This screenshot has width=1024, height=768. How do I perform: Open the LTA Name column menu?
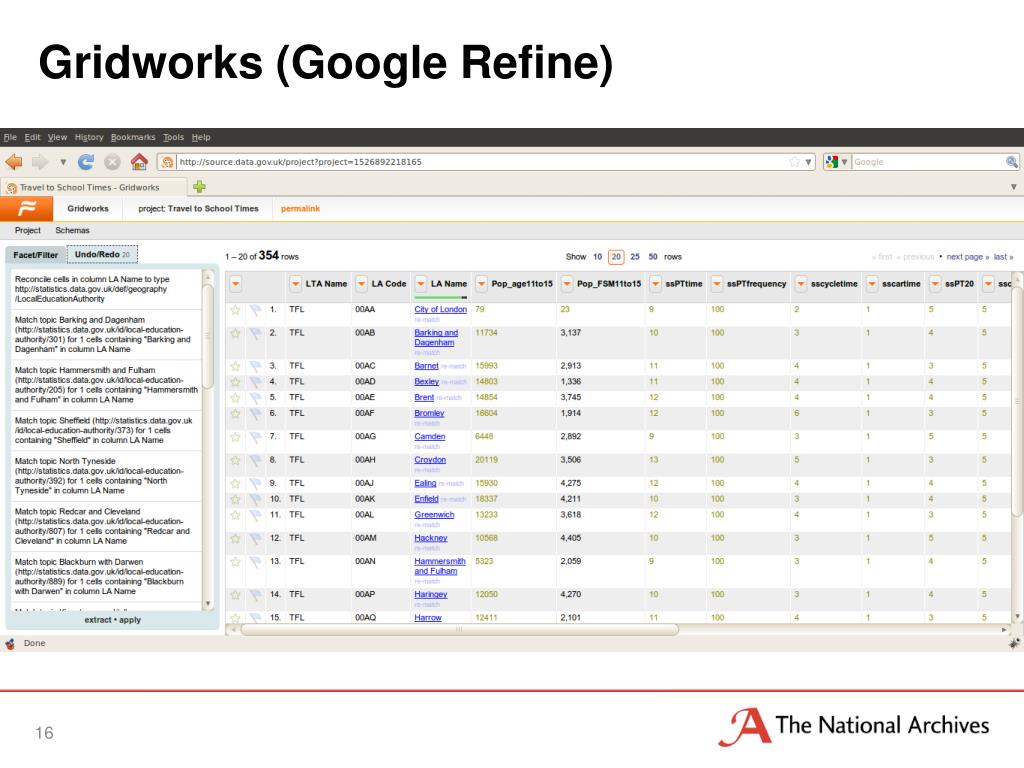(296, 284)
